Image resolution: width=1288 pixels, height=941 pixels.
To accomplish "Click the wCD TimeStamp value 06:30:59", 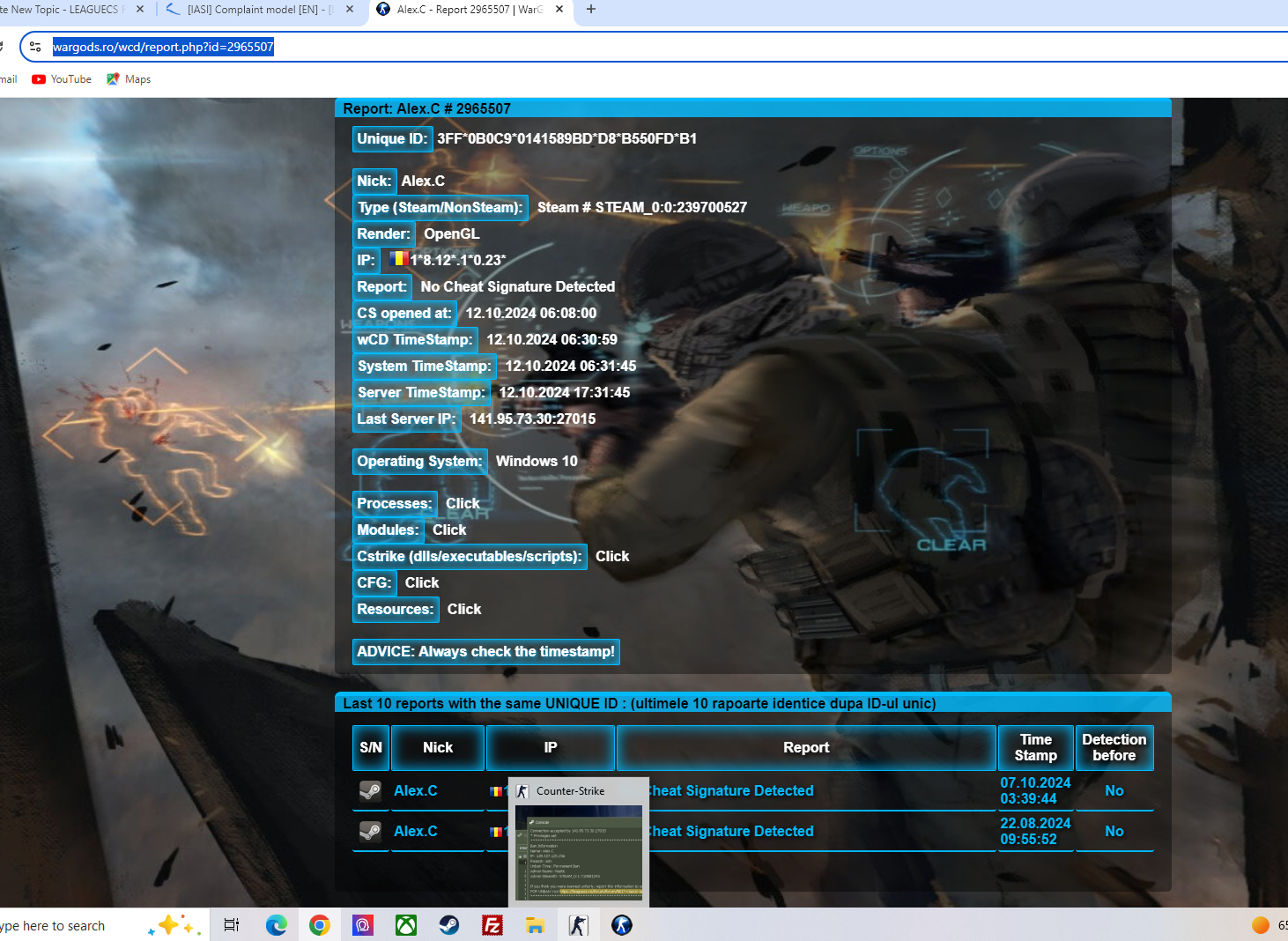I will coord(552,340).
